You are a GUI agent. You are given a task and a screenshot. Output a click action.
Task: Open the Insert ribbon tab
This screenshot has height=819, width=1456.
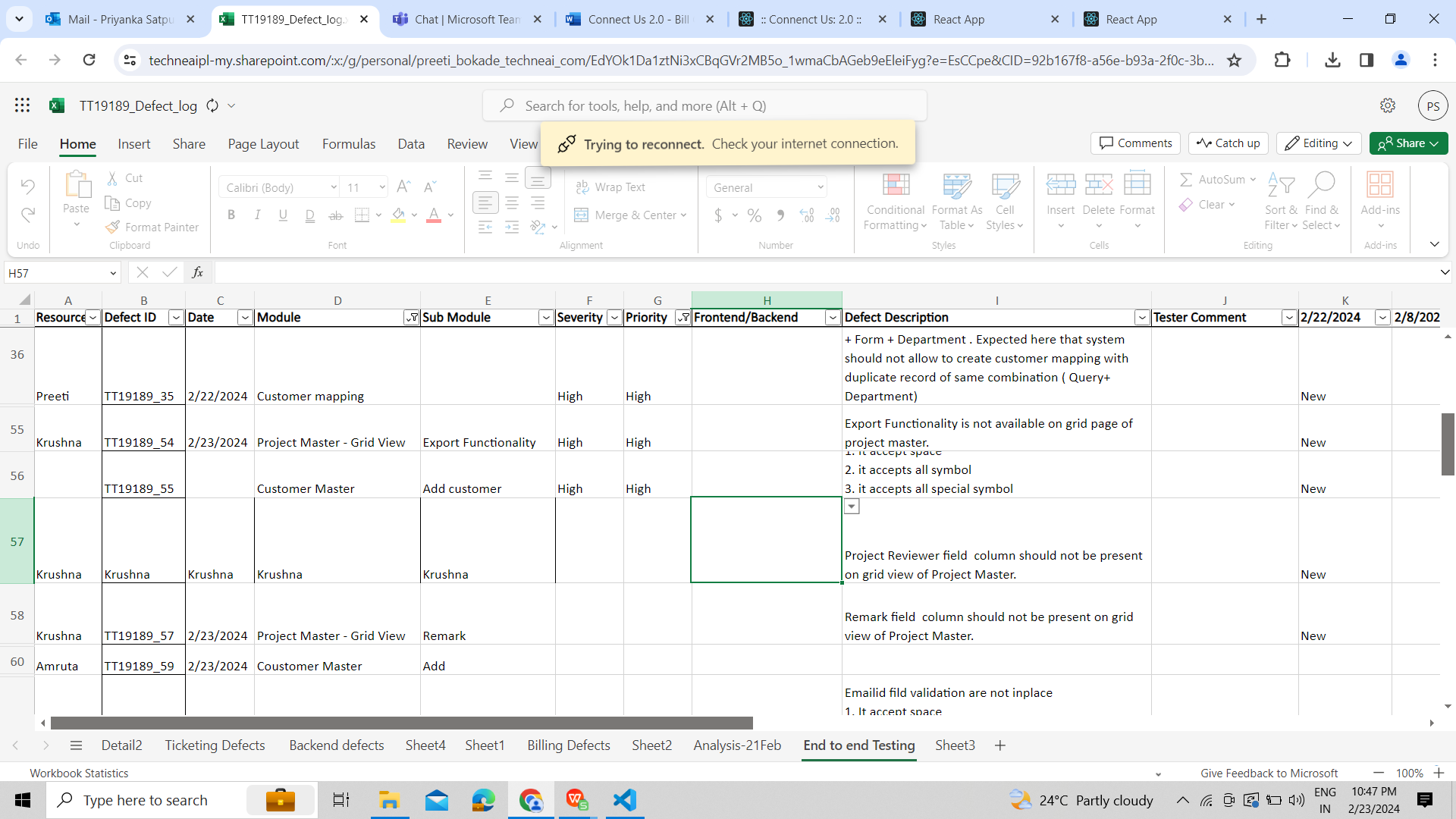click(133, 144)
